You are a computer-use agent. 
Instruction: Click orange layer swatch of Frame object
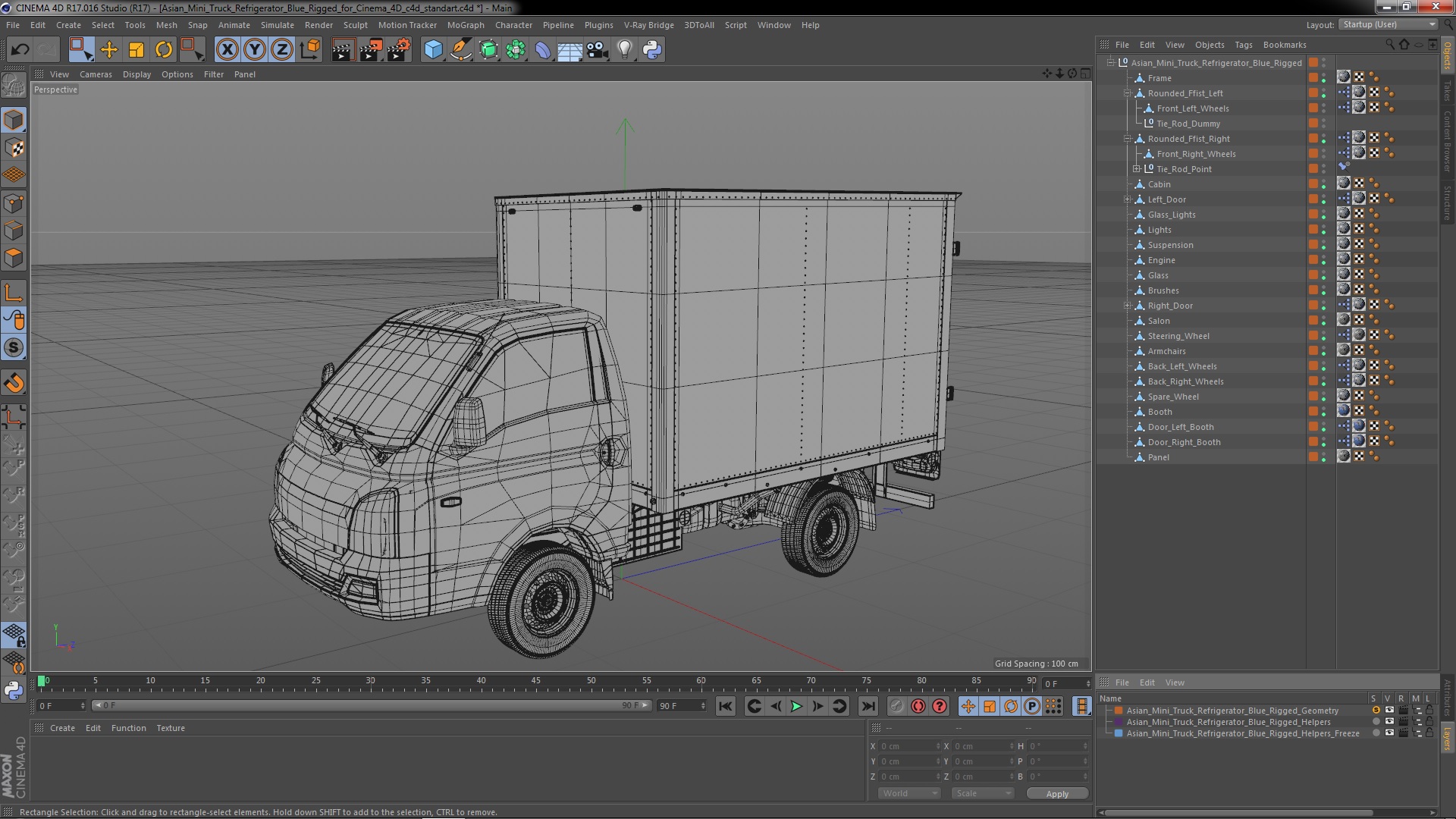[1313, 78]
